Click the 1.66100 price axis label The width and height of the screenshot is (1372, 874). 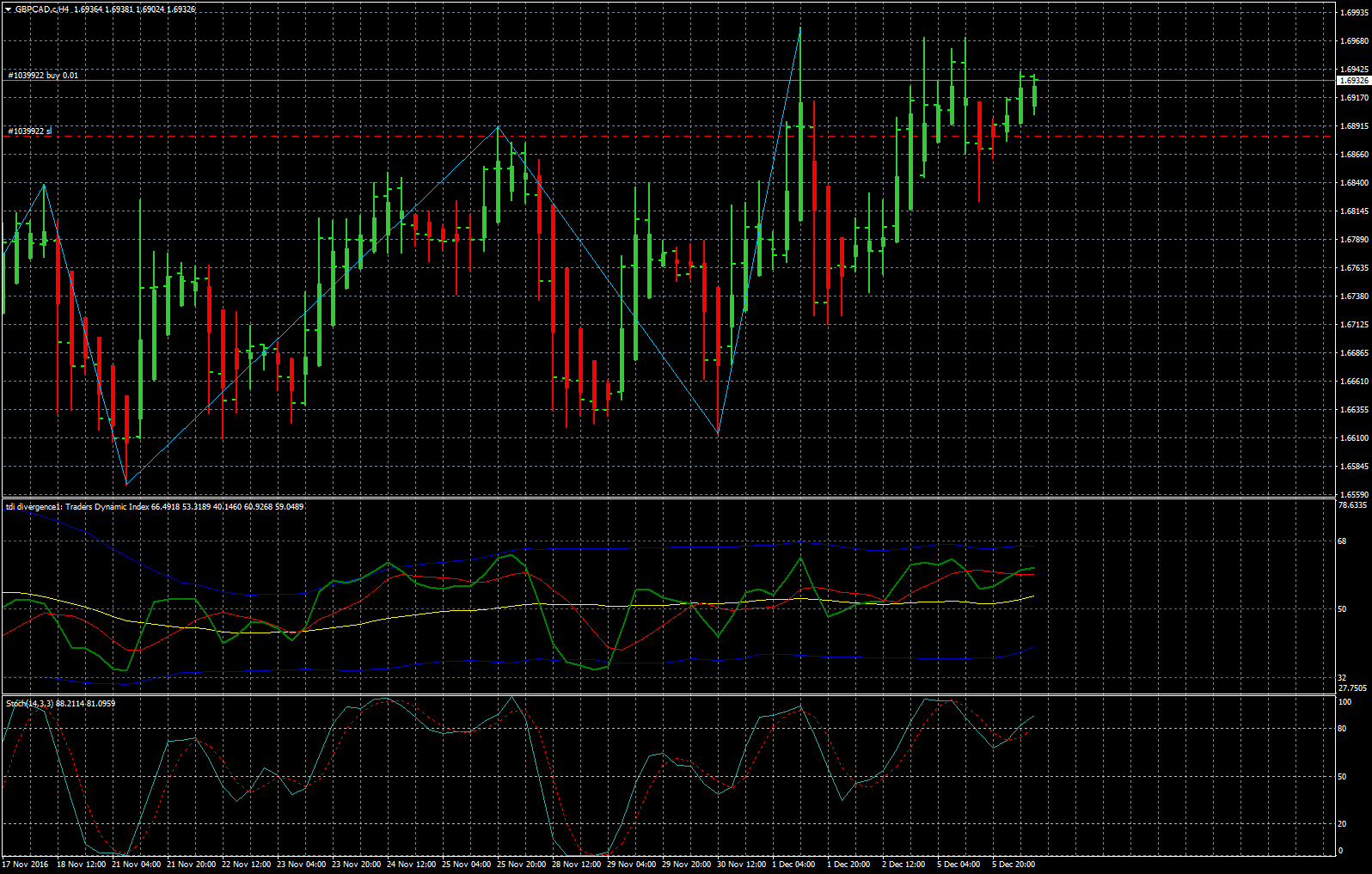tap(1354, 438)
